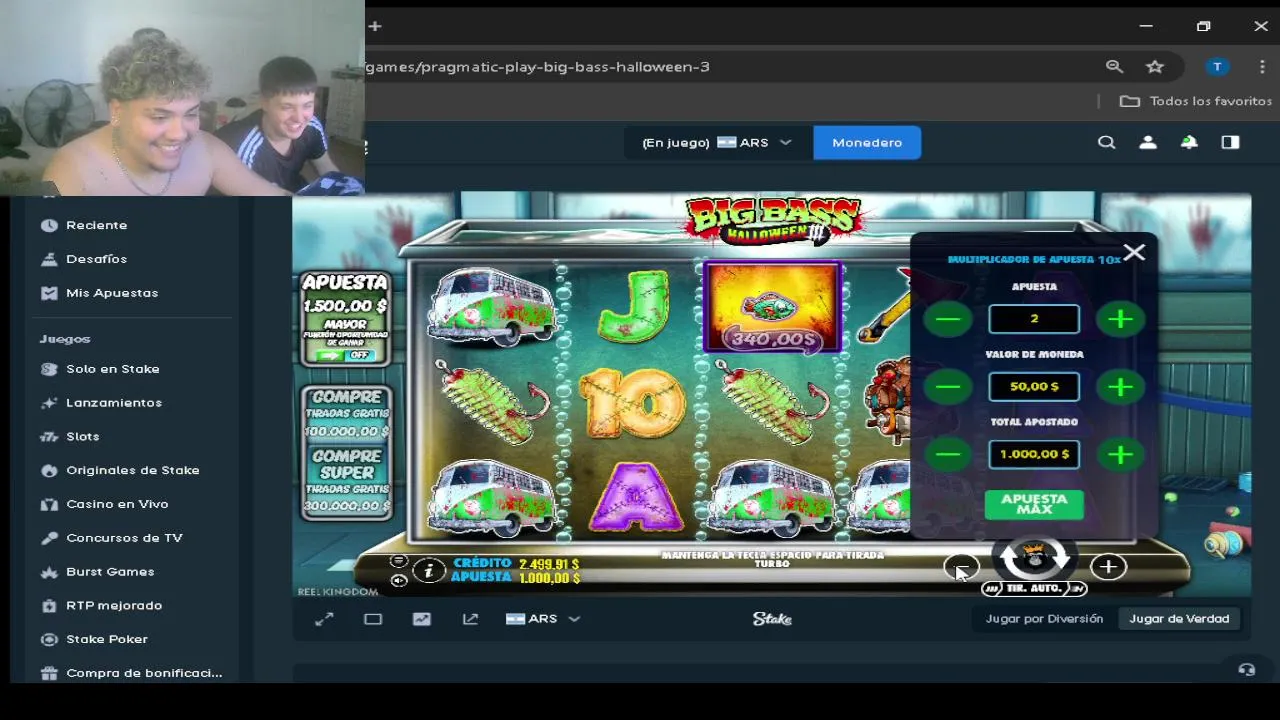Open a new browser tab with plus
Screen dimensions: 1280x720
click(x=374, y=26)
